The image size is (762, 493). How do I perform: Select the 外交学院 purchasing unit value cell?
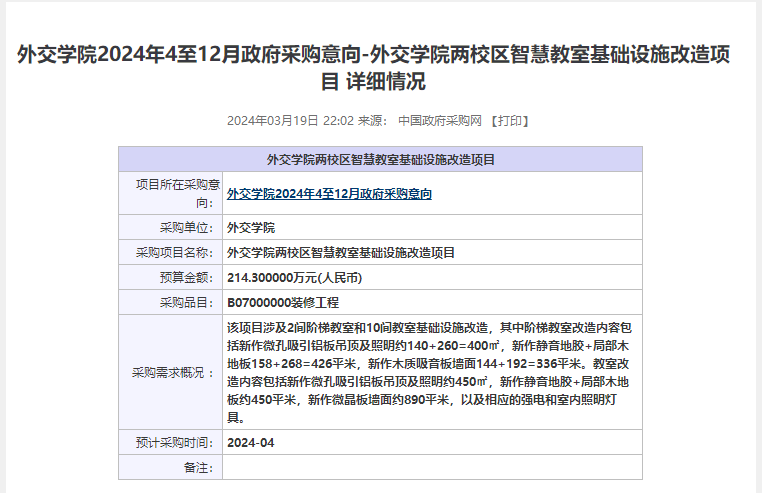pyautogui.click(x=251, y=227)
